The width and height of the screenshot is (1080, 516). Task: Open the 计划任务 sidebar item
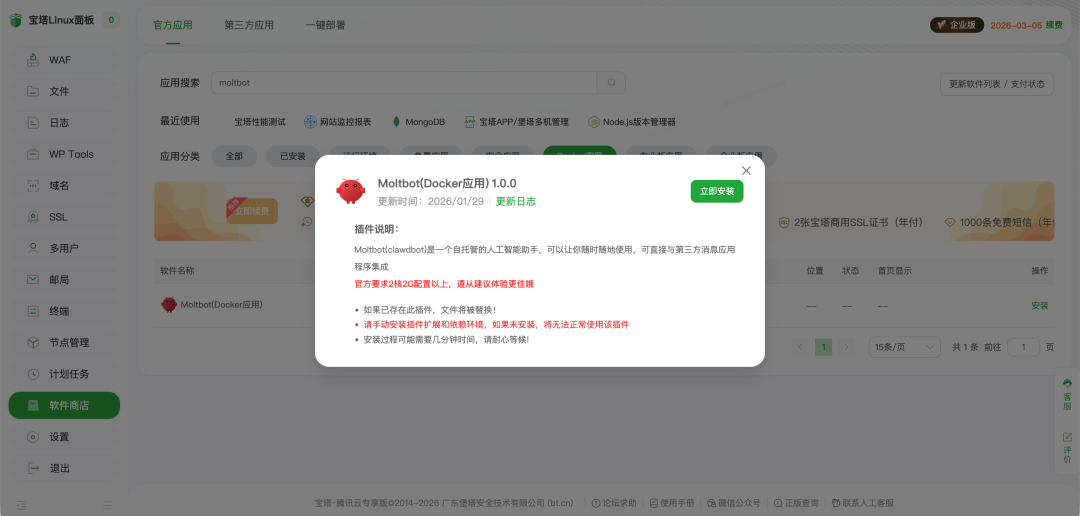point(64,374)
